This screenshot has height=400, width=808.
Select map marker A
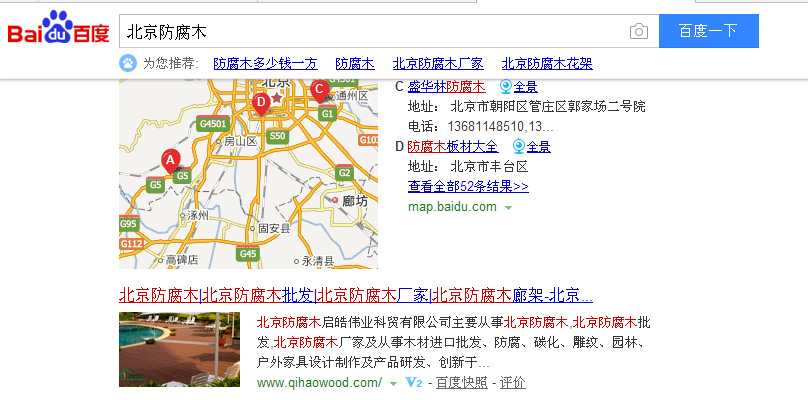pyautogui.click(x=171, y=161)
